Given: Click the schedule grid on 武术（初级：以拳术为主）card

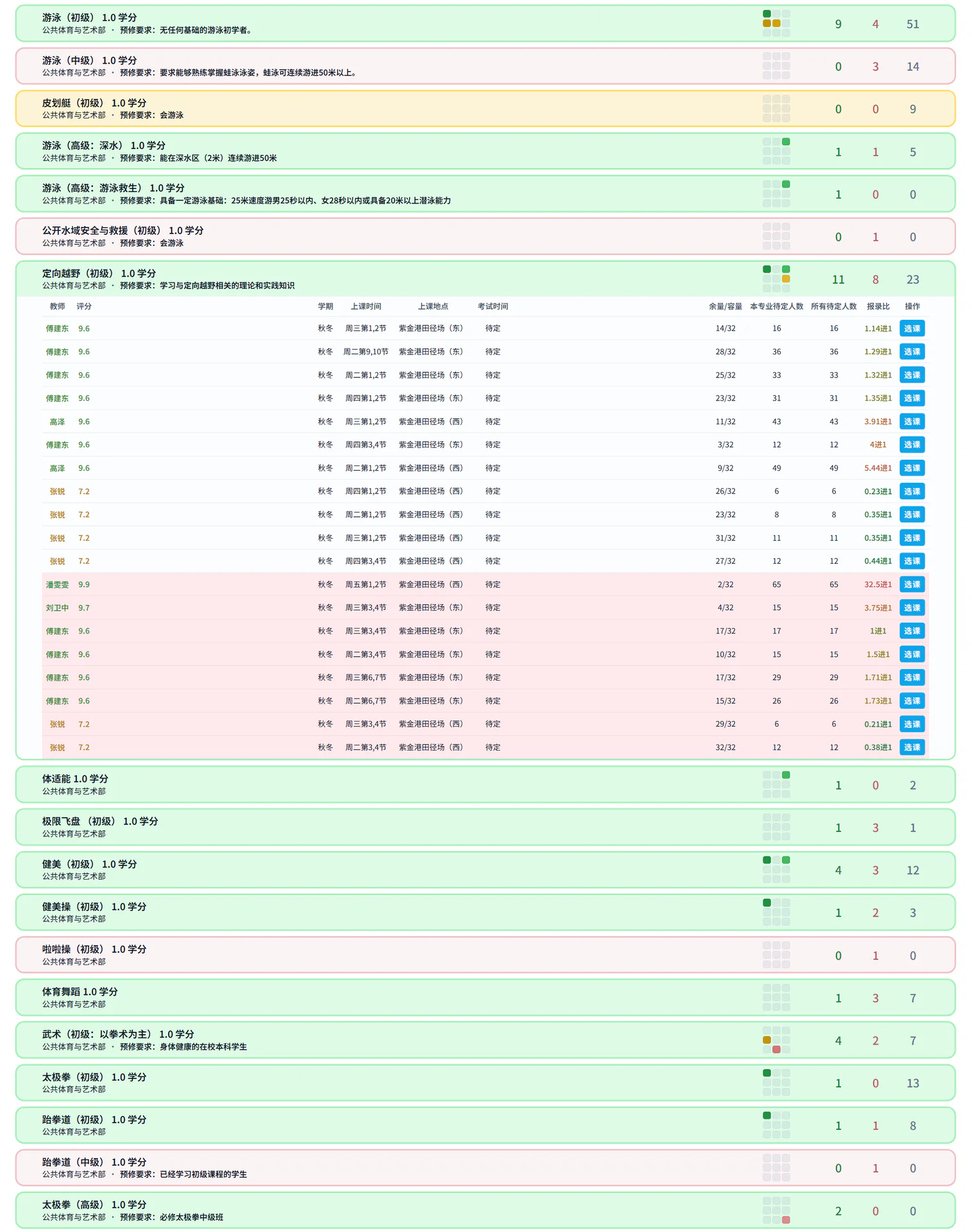Looking at the screenshot, I should point(776,1040).
